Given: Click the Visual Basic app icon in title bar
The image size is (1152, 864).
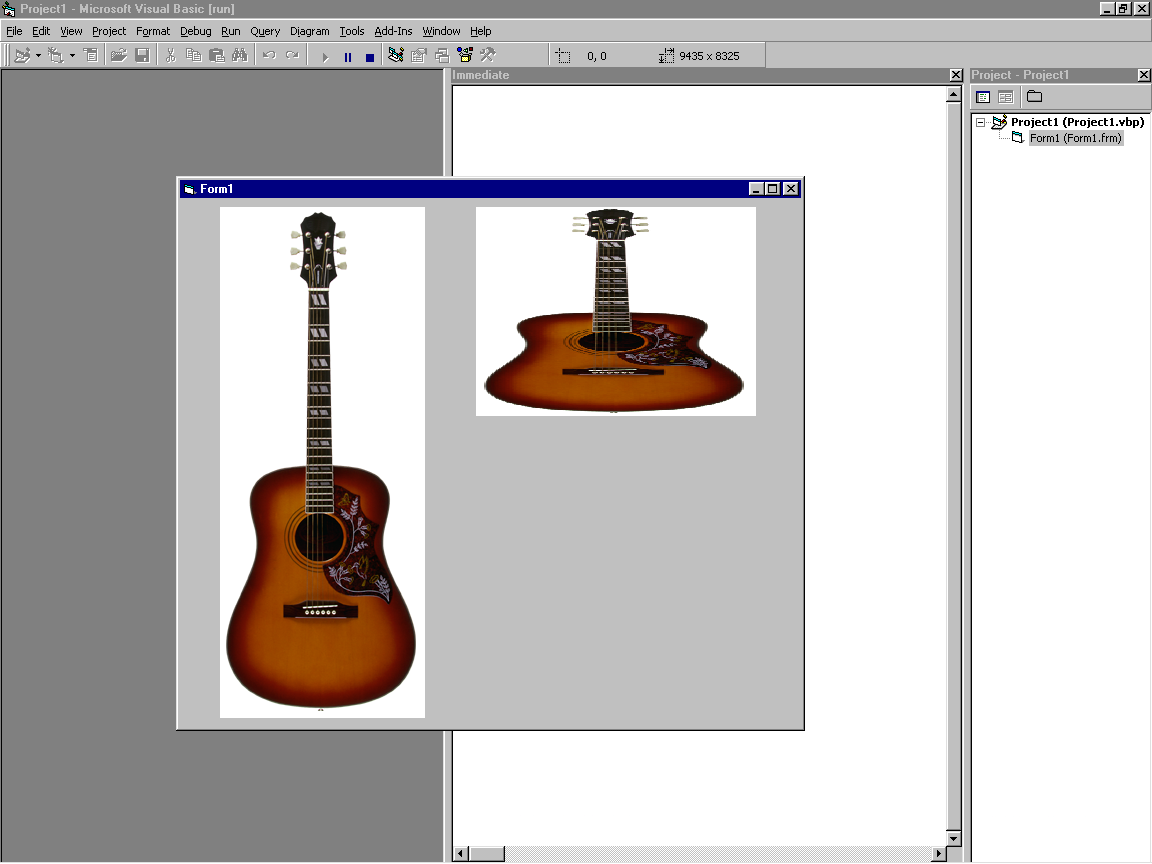Looking at the screenshot, I should (9, 9).
